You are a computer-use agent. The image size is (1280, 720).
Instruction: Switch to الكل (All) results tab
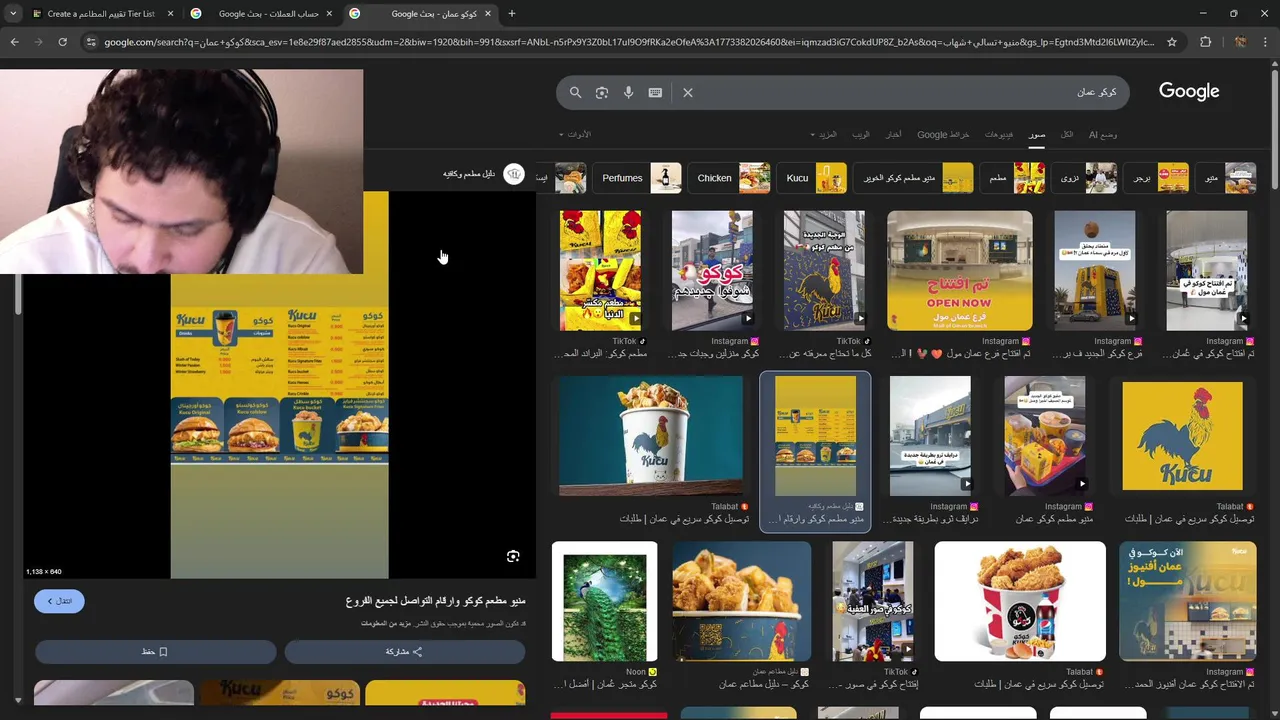click(1067, 134)
